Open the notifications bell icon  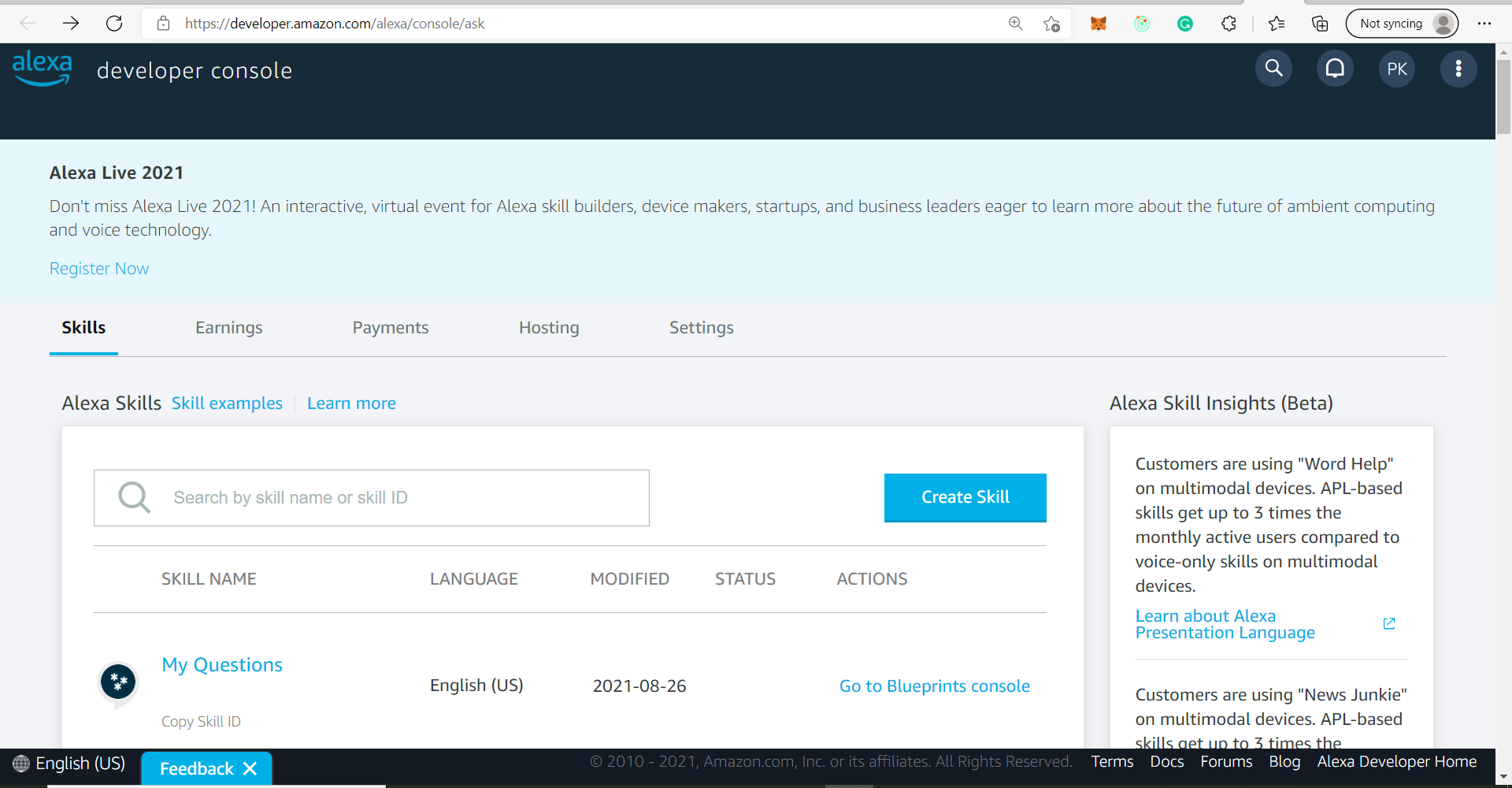1335,69
